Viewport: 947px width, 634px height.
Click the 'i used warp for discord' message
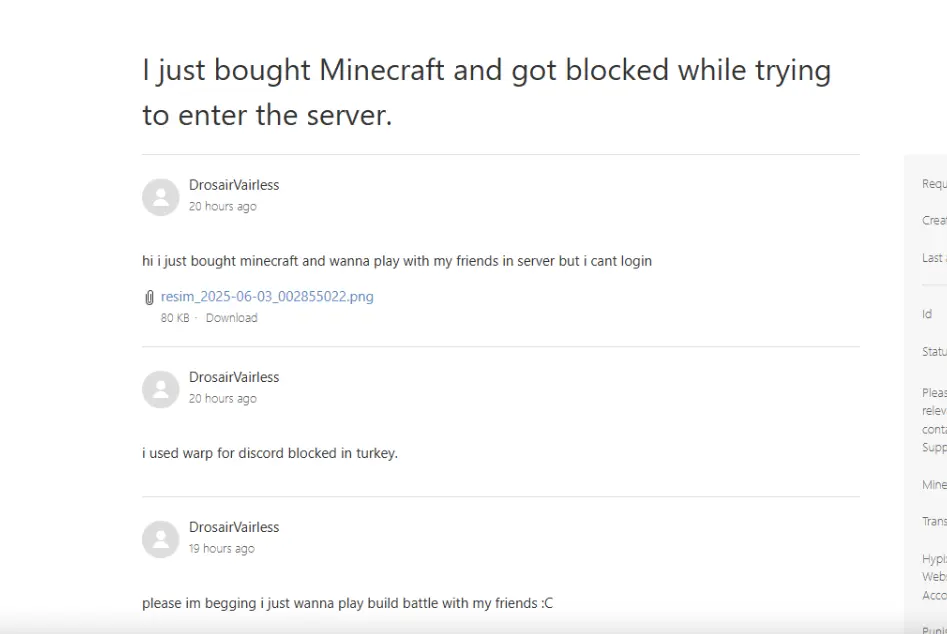tap(270, 453)
